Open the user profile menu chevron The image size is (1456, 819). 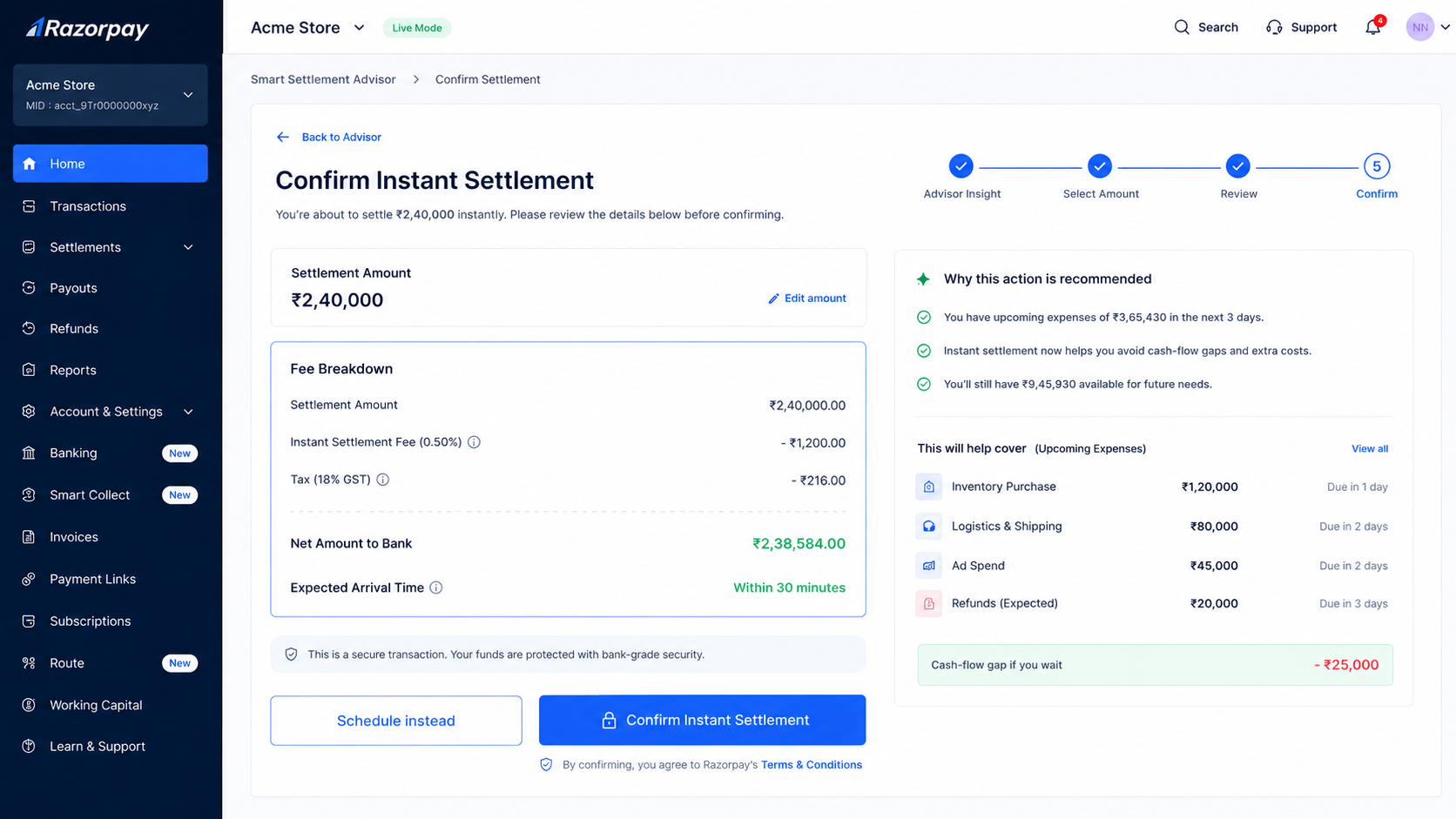(x=1445, y=27)
